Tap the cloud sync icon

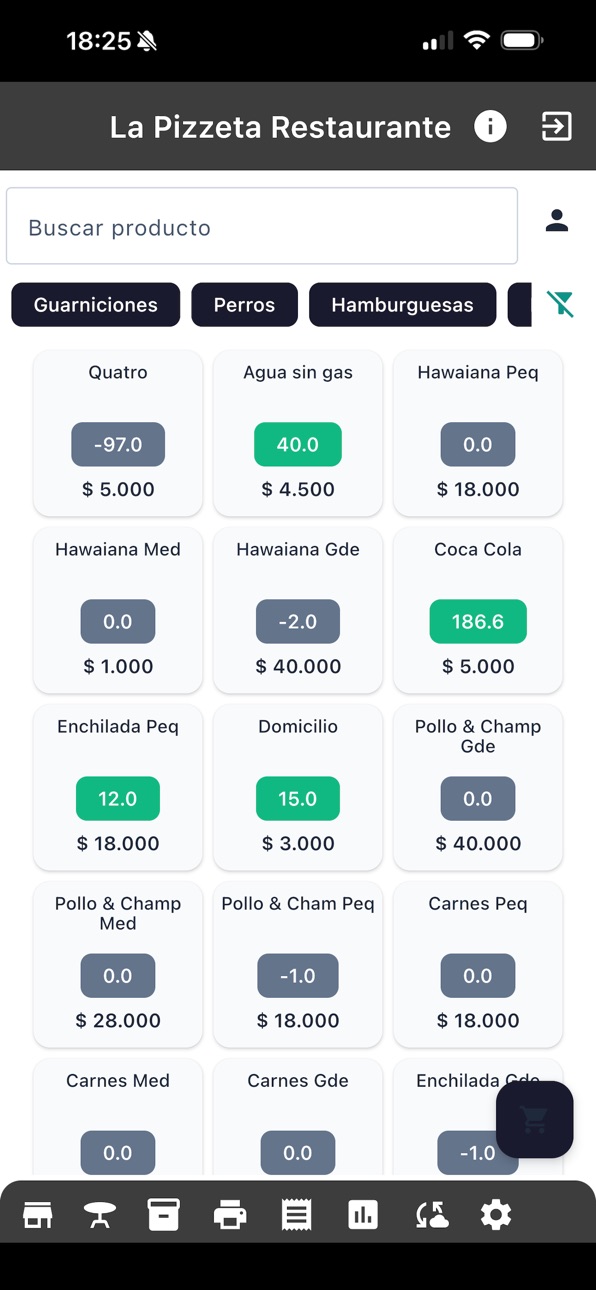(432, 1215)
